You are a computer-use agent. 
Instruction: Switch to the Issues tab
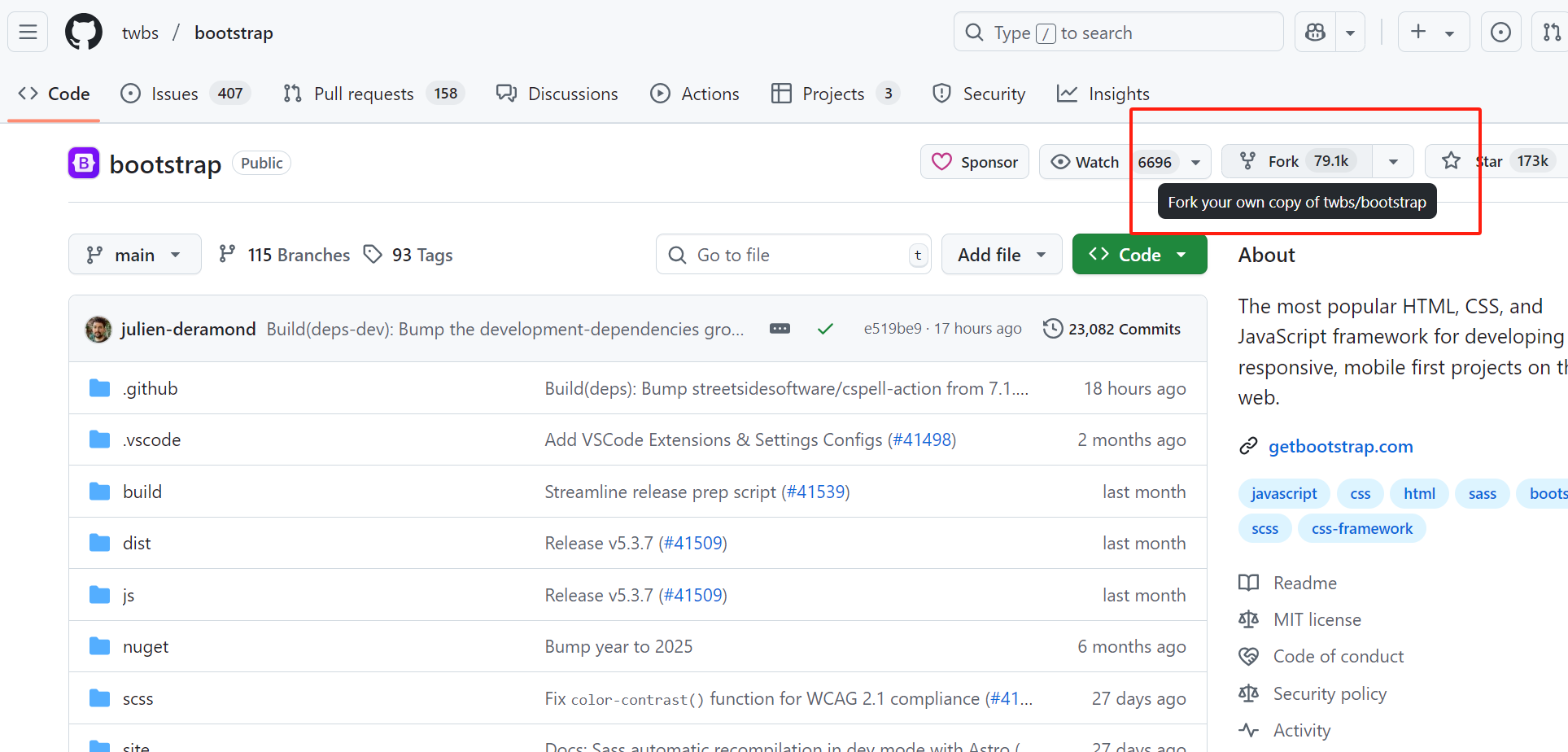174,94
